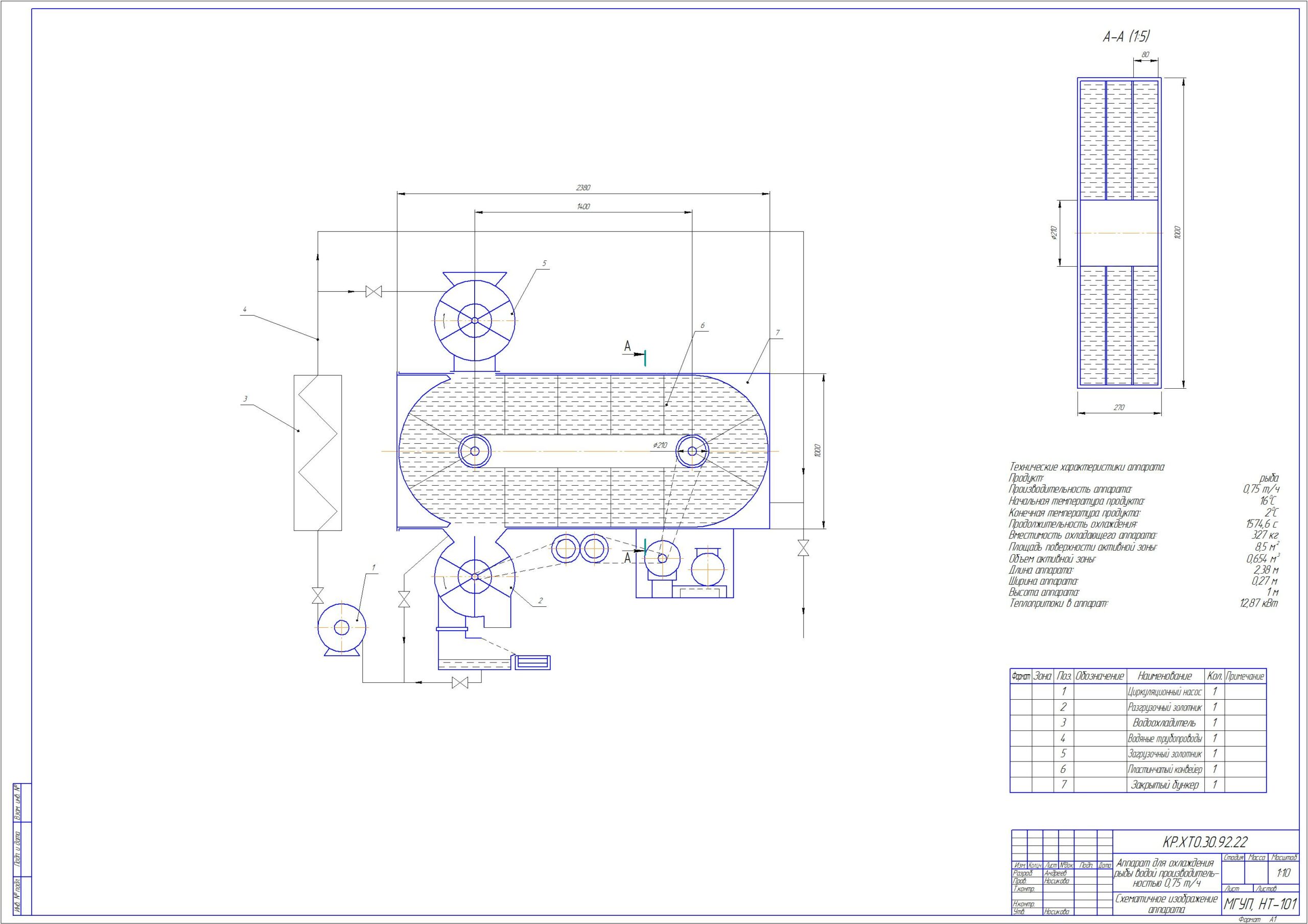This screenshot has height=924, width=1308.
Task: Click position callout number '4'
Action: (x=244, y=310)
